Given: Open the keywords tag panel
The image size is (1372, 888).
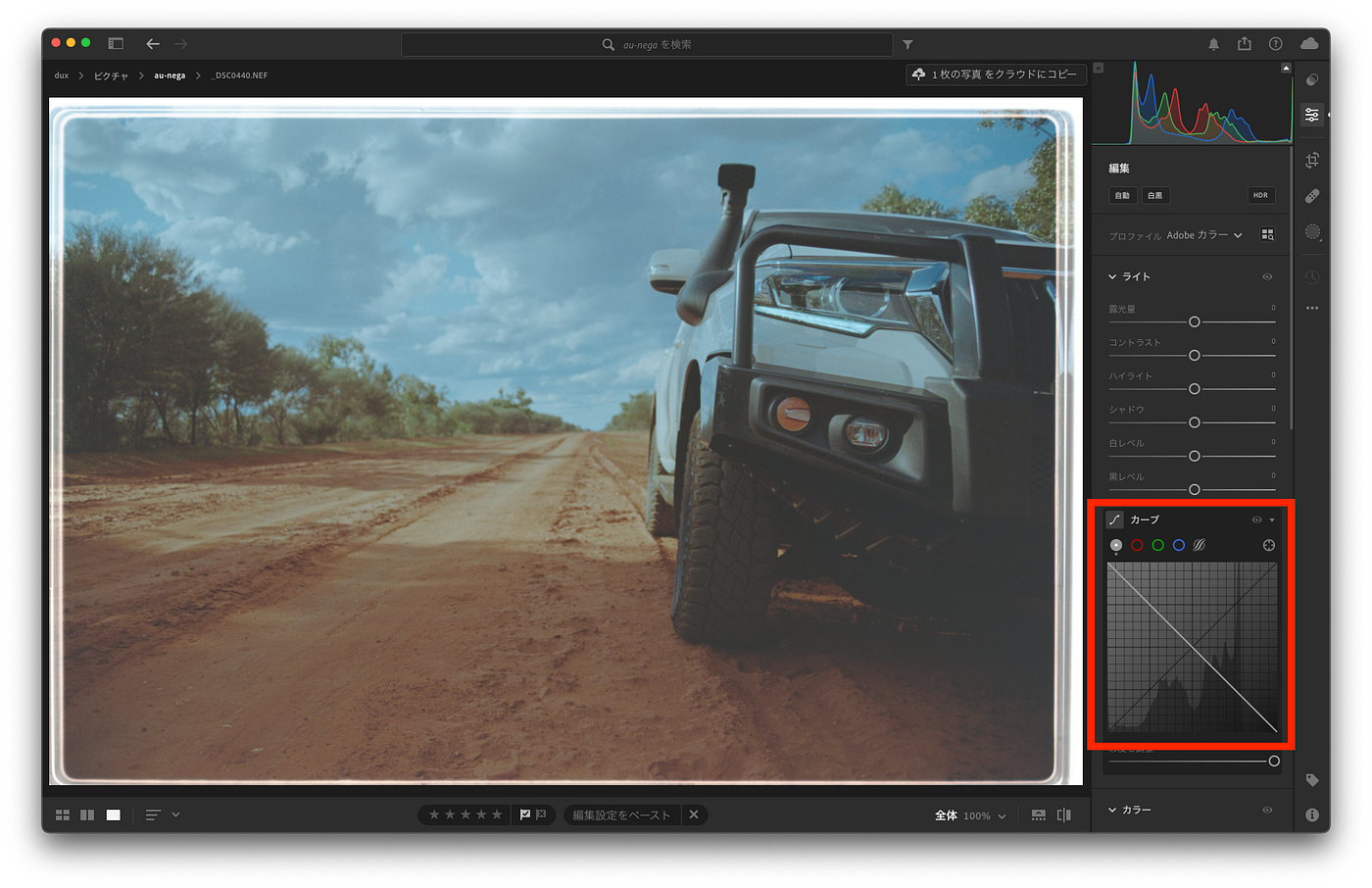Looking at the screenshot, I should [x=1312, y=780].
